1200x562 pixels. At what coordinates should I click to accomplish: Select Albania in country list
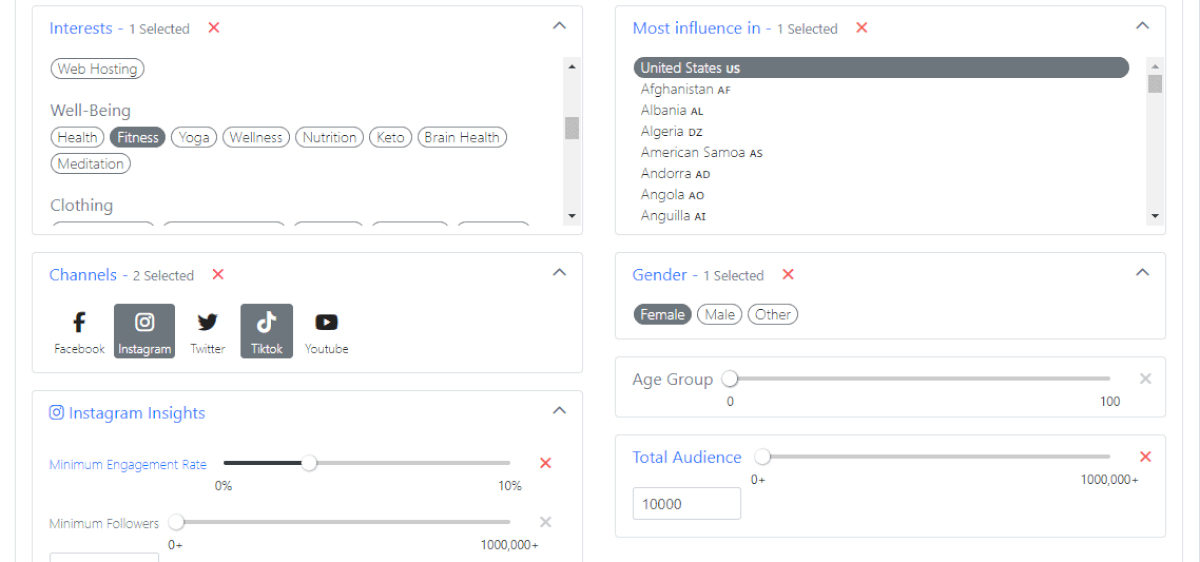(x=881, y=110)
